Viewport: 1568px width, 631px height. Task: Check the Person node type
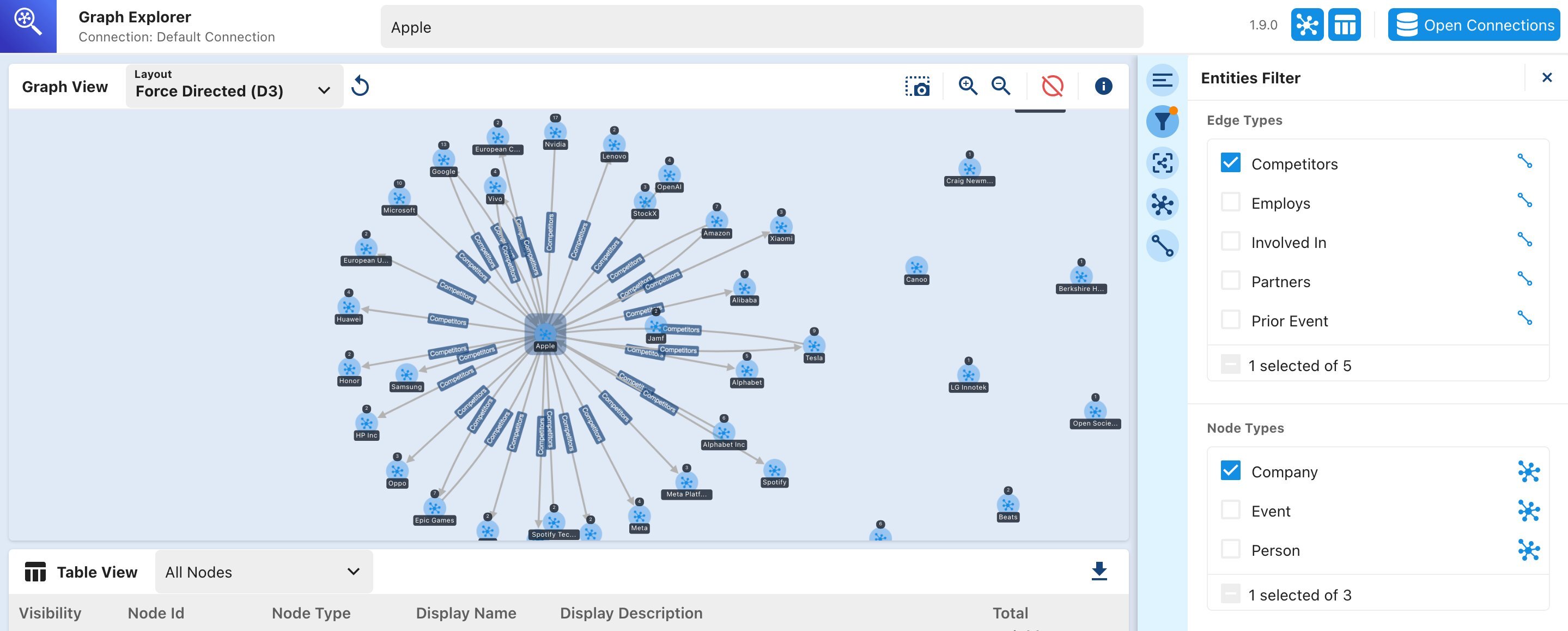[1230, 549]
